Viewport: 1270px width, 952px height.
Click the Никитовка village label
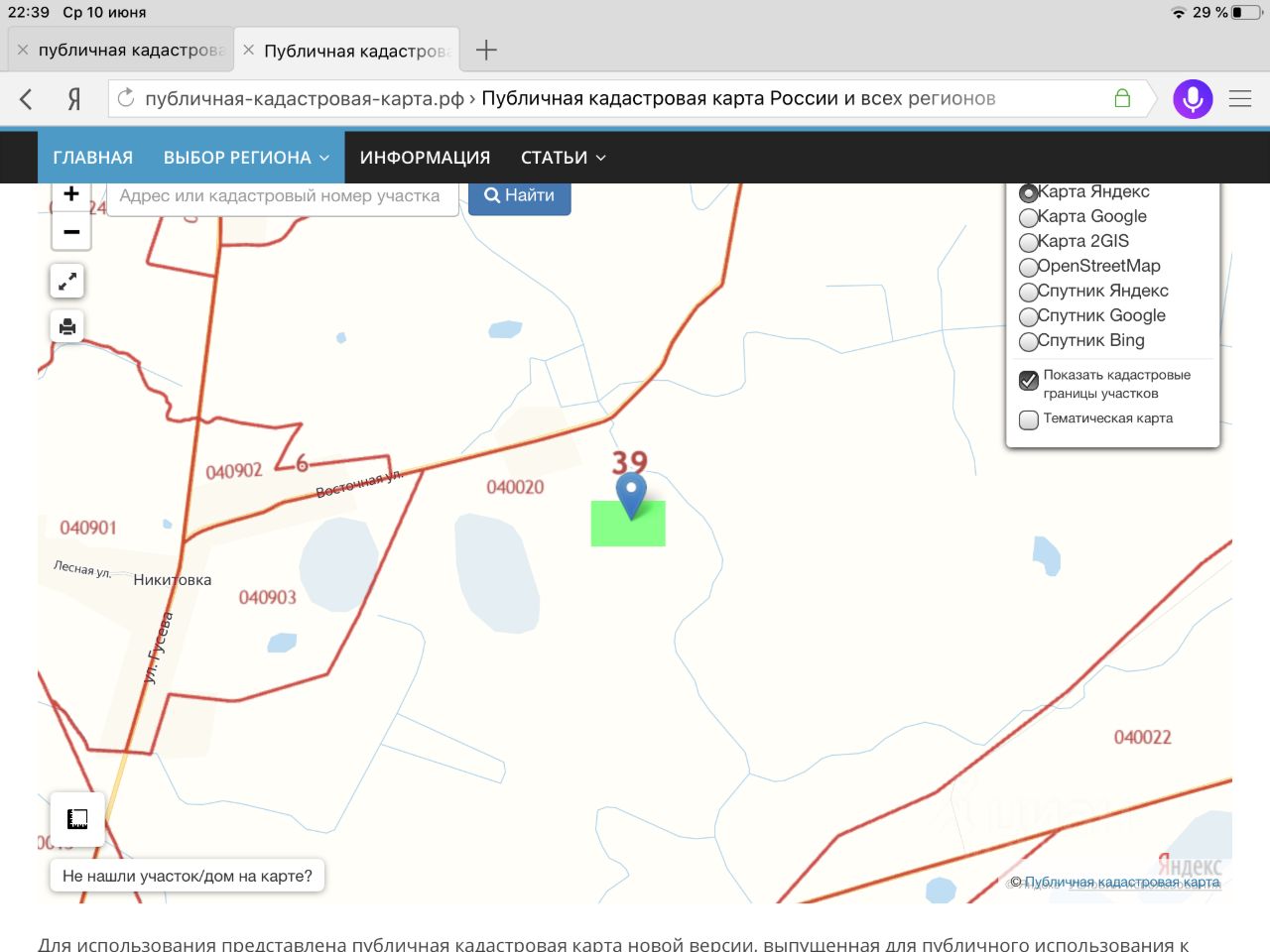pyautogui.click(x=173, y=580)
